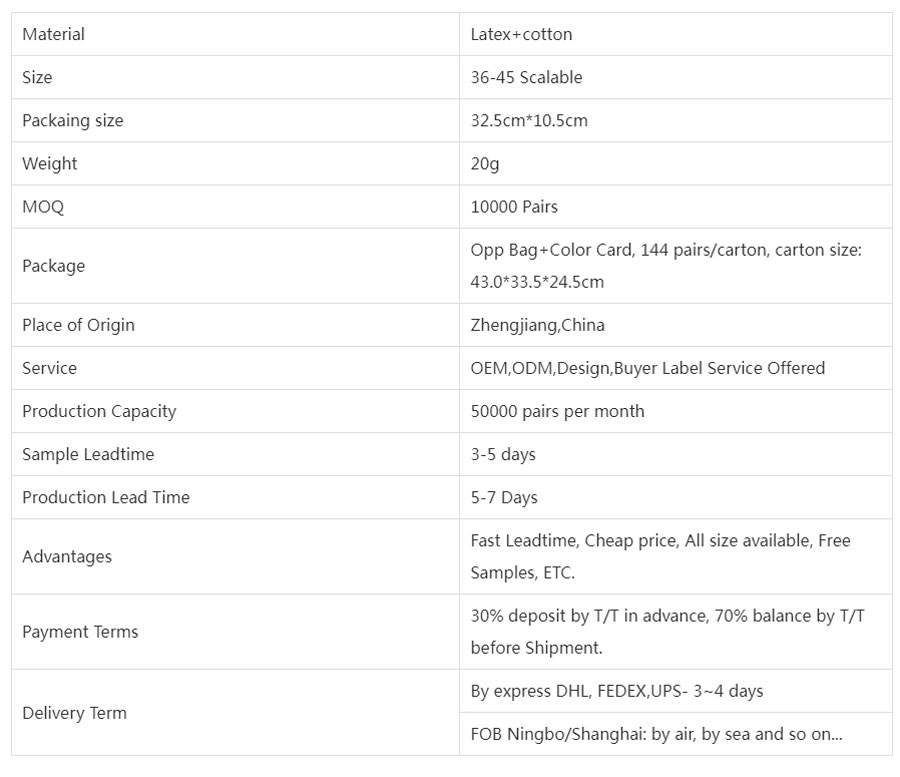Click the OEM,ODM,Design service text
Viewport: 900px width, 777px height.
point(647,368)
